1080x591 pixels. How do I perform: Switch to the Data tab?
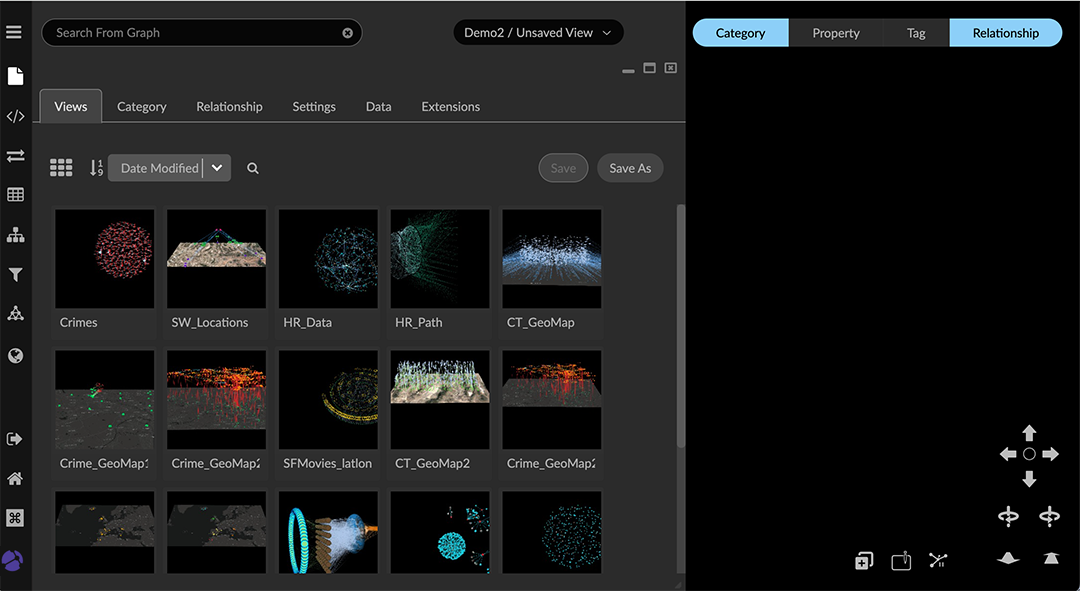[x=378, y=106]
